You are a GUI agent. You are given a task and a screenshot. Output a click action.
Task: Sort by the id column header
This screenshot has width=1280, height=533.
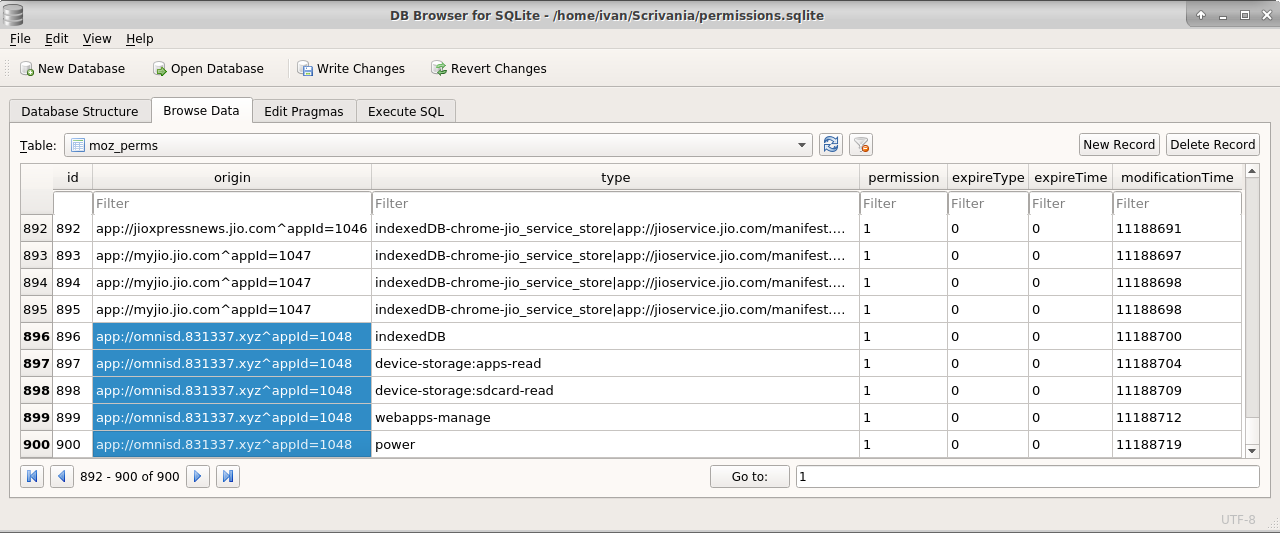(x=72, y=177)
